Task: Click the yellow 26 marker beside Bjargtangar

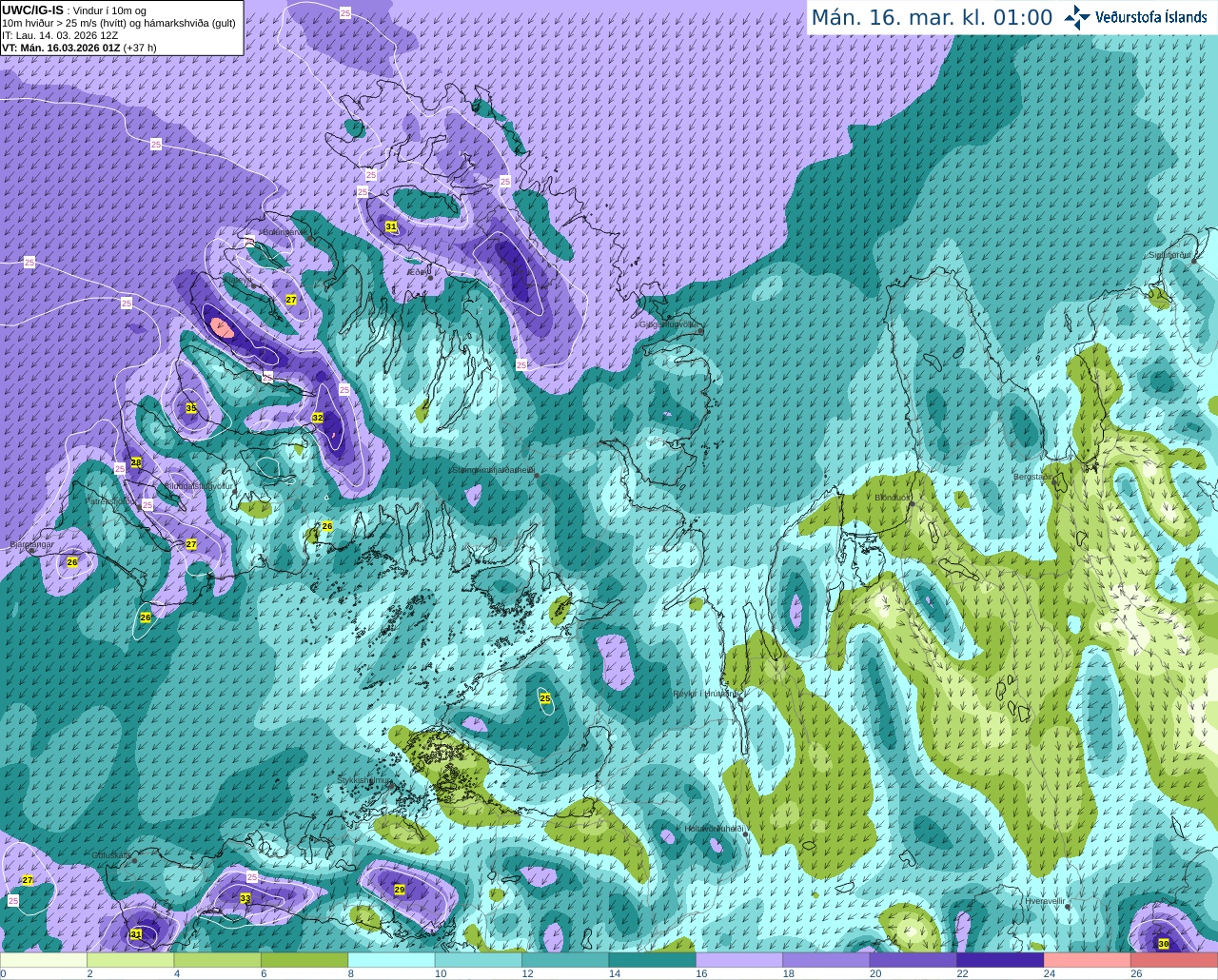Action: pyautogui.click(x=72, y=562)
